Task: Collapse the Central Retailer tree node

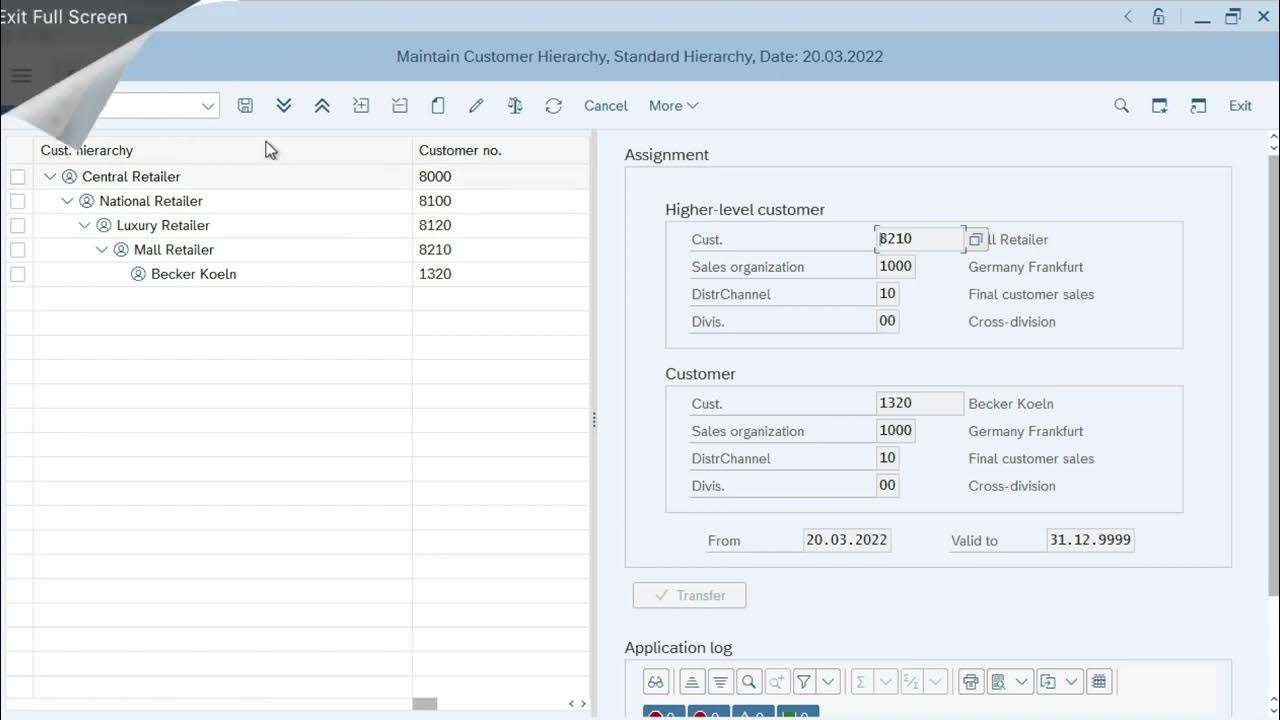Action: coord(50,177)
